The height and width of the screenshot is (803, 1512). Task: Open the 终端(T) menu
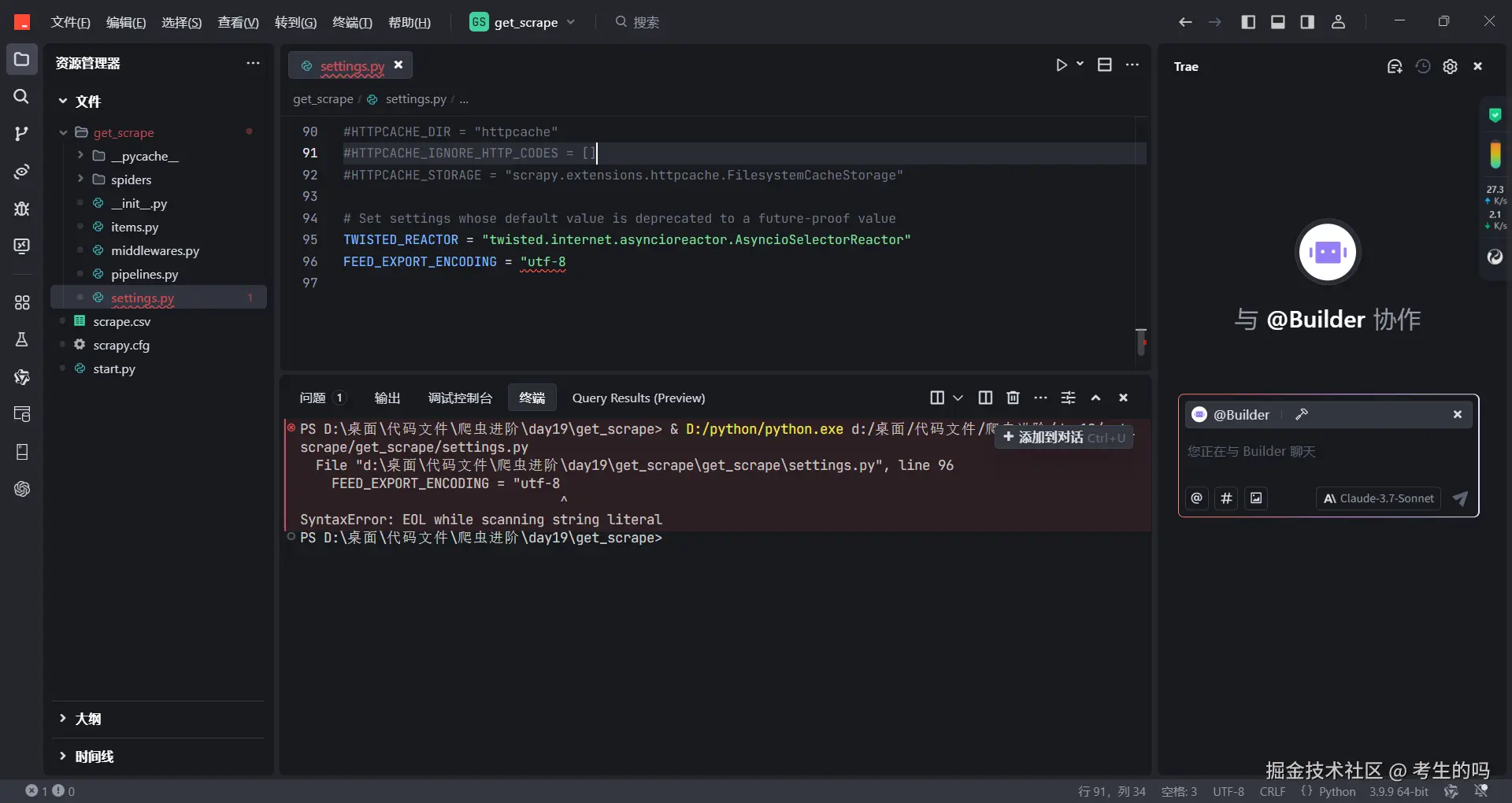[352, 22]
